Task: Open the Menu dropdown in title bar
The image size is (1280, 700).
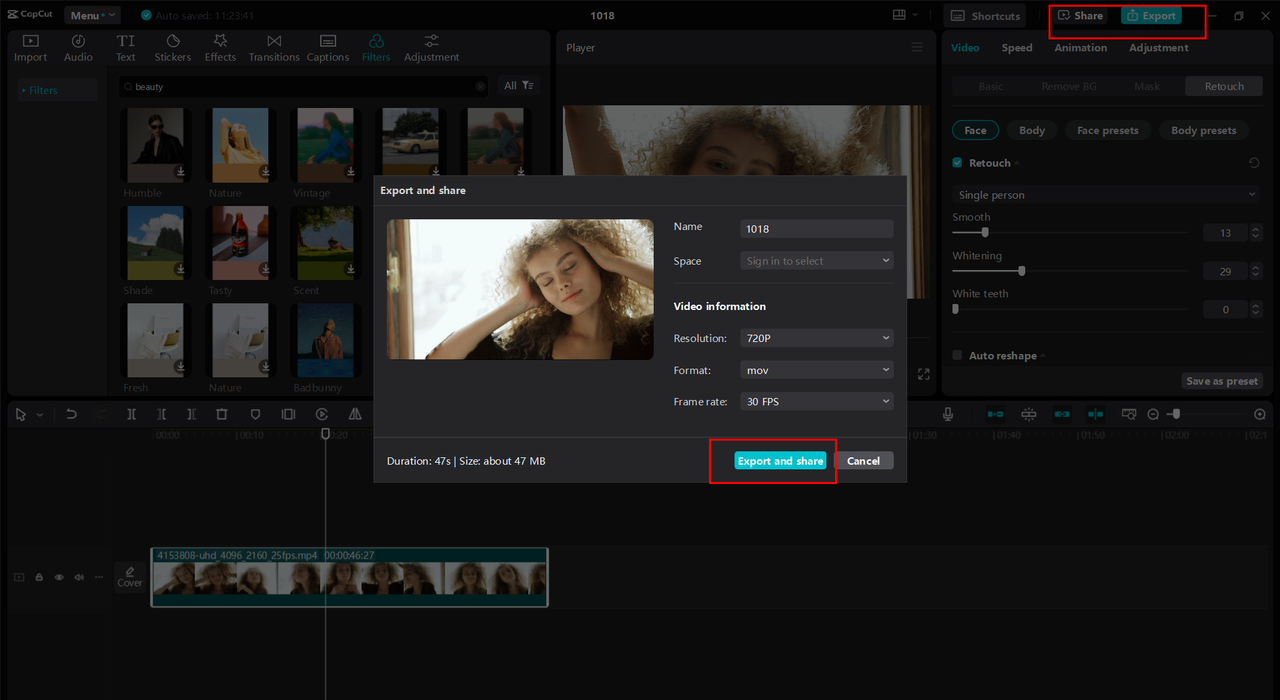Action: 92,15
